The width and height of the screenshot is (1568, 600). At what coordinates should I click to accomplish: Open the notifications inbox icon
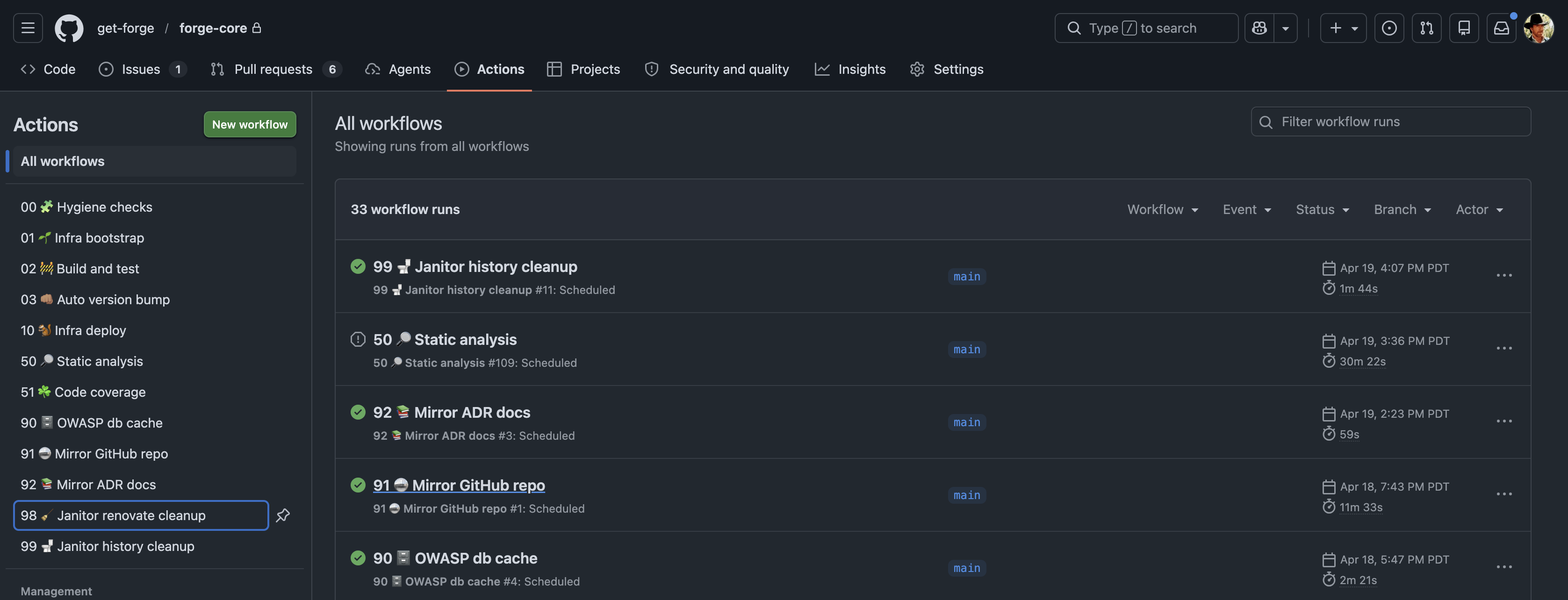[x=1501, y=28]
